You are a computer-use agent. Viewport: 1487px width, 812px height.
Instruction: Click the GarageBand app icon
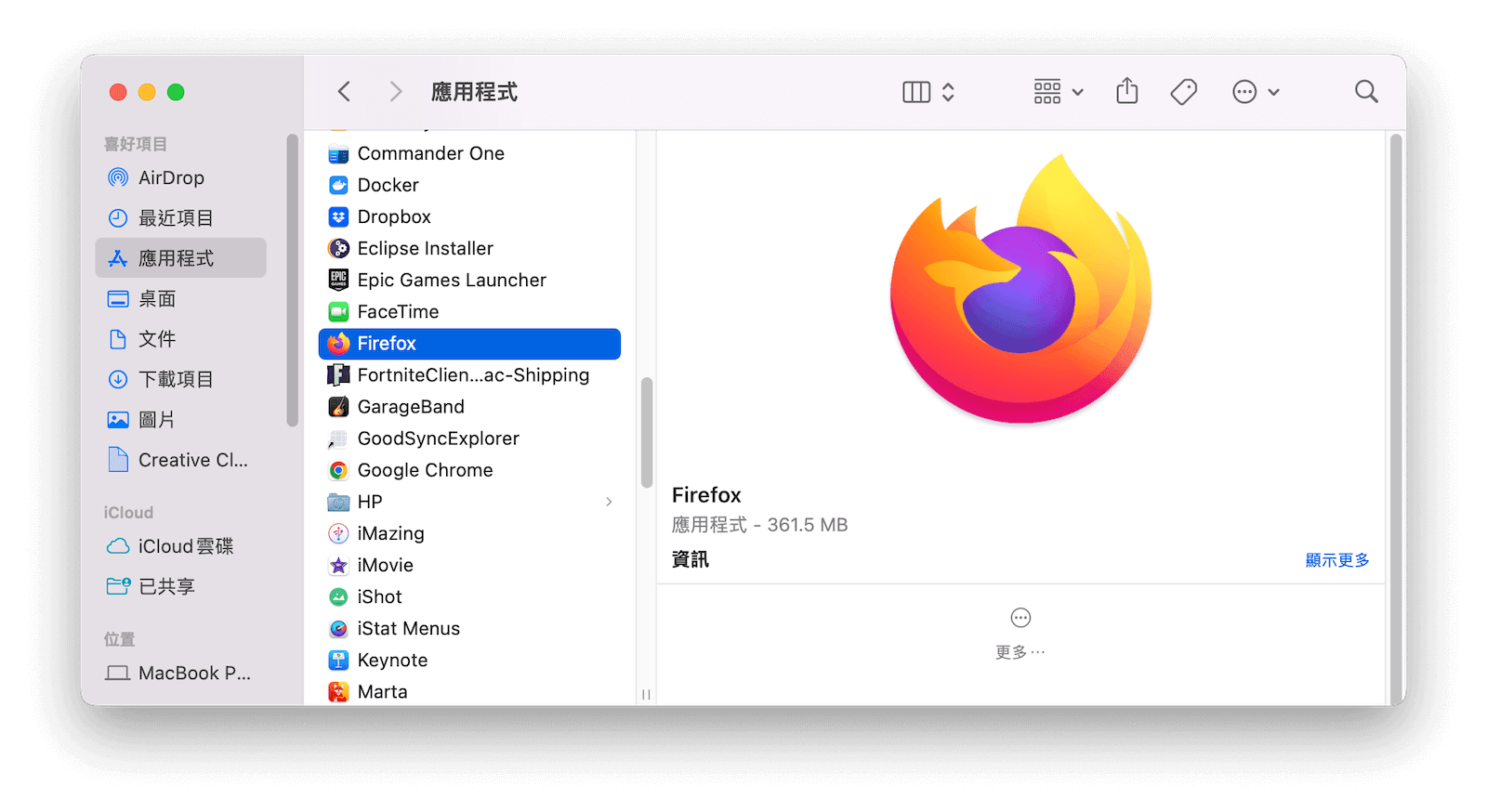pyautogui.click(x=338, y=407)
